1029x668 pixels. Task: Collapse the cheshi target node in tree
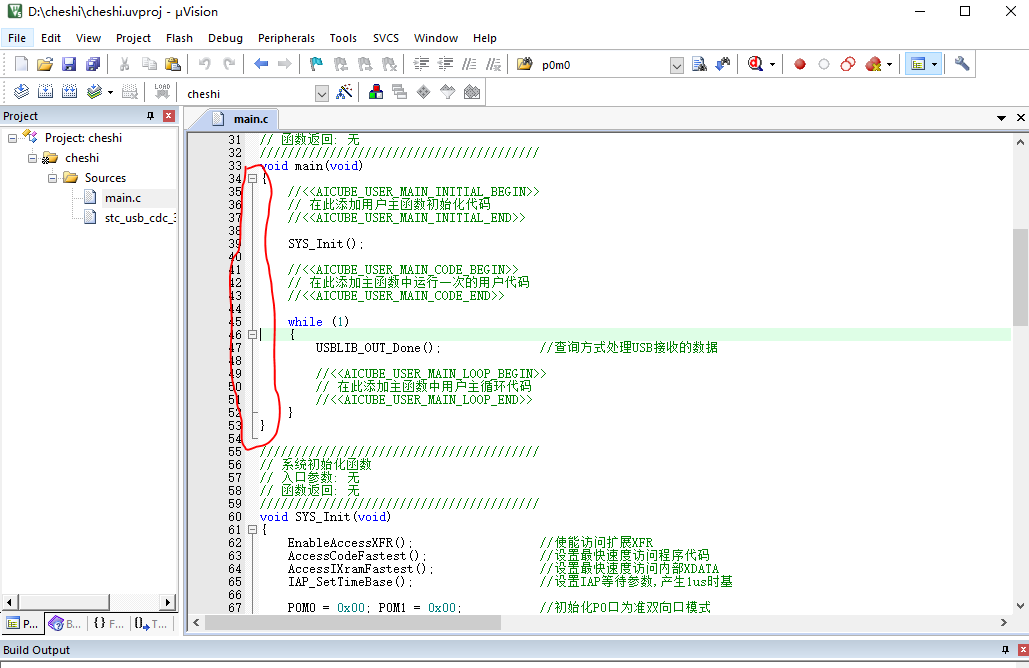tap(32, 158)
